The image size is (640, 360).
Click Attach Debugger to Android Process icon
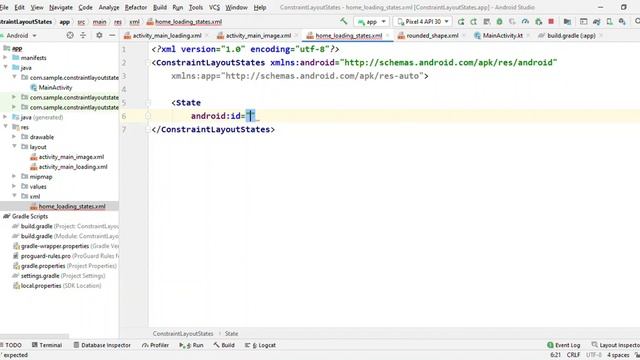click(538, 22)
